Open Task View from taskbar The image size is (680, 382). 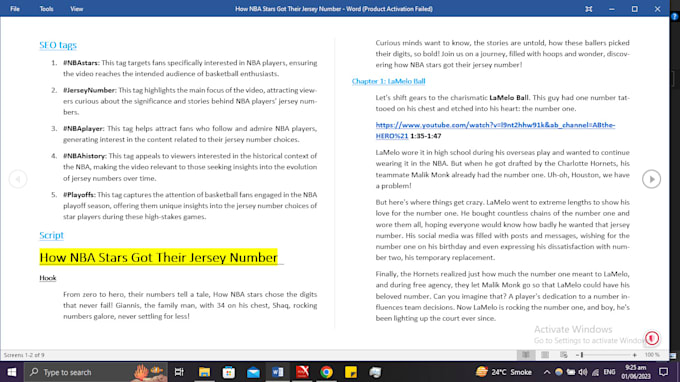coord(179,372)
